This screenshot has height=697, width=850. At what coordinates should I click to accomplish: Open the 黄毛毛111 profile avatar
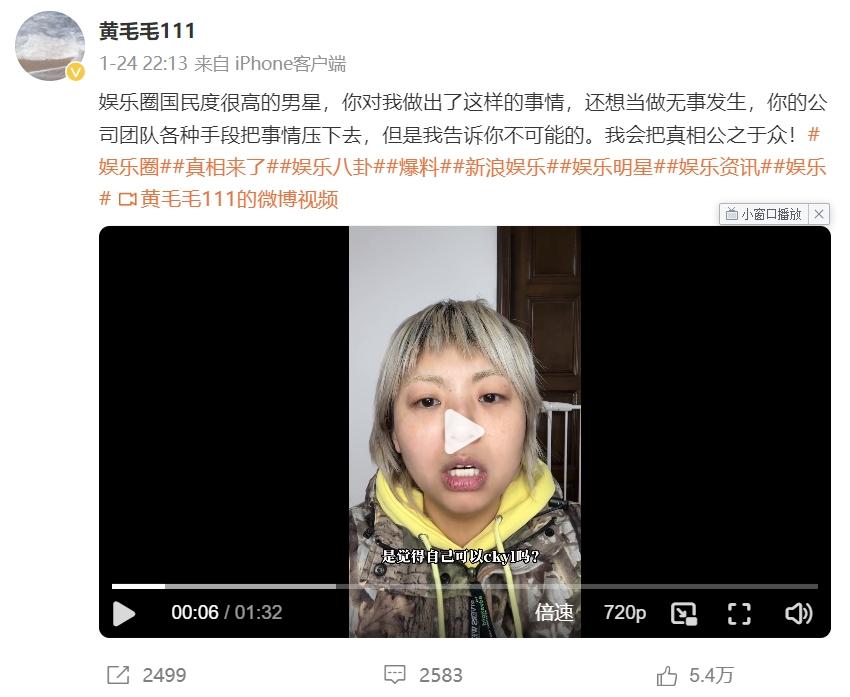[x=49, y=46]
